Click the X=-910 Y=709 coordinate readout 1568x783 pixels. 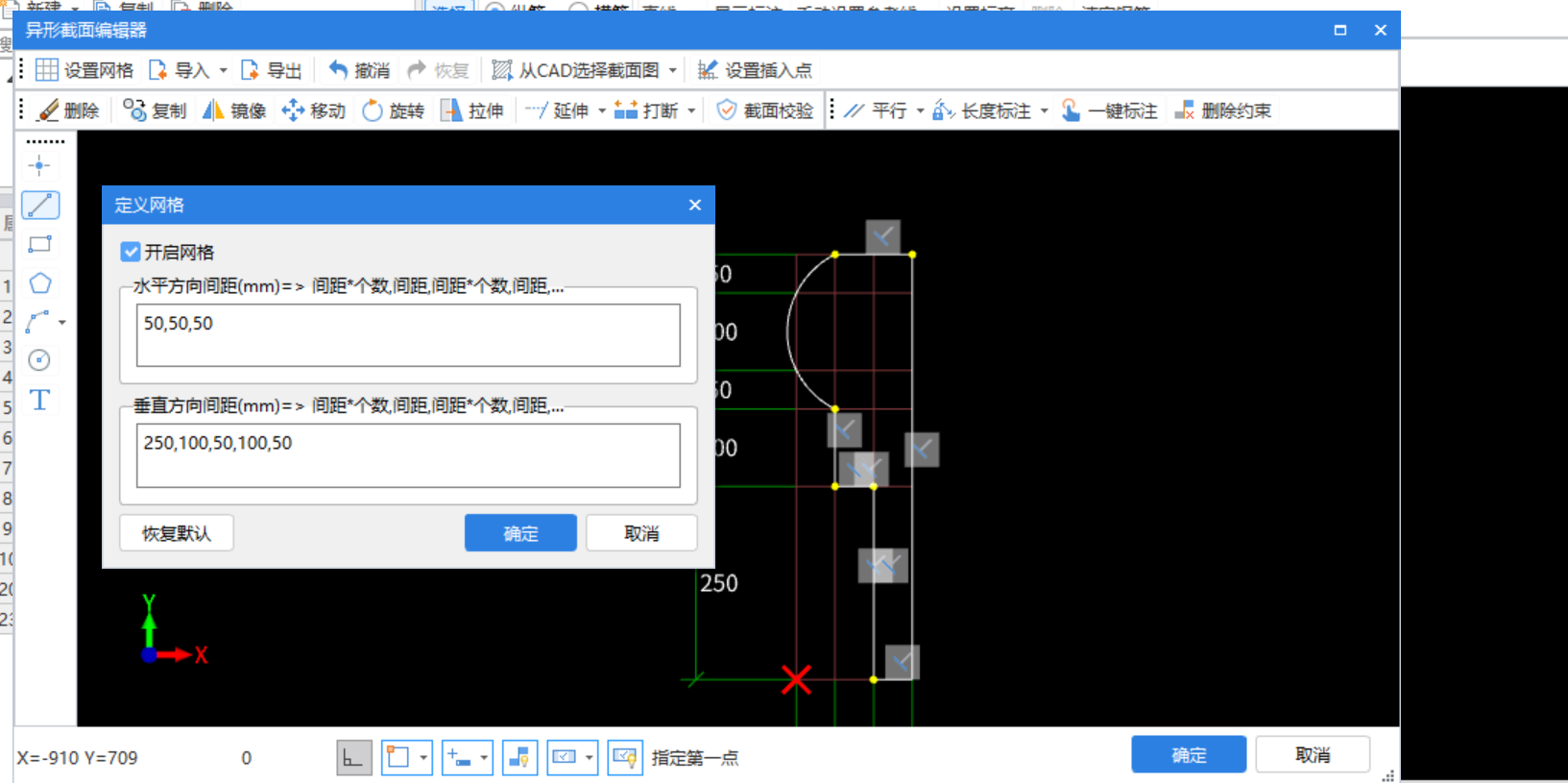coord(77,758)
